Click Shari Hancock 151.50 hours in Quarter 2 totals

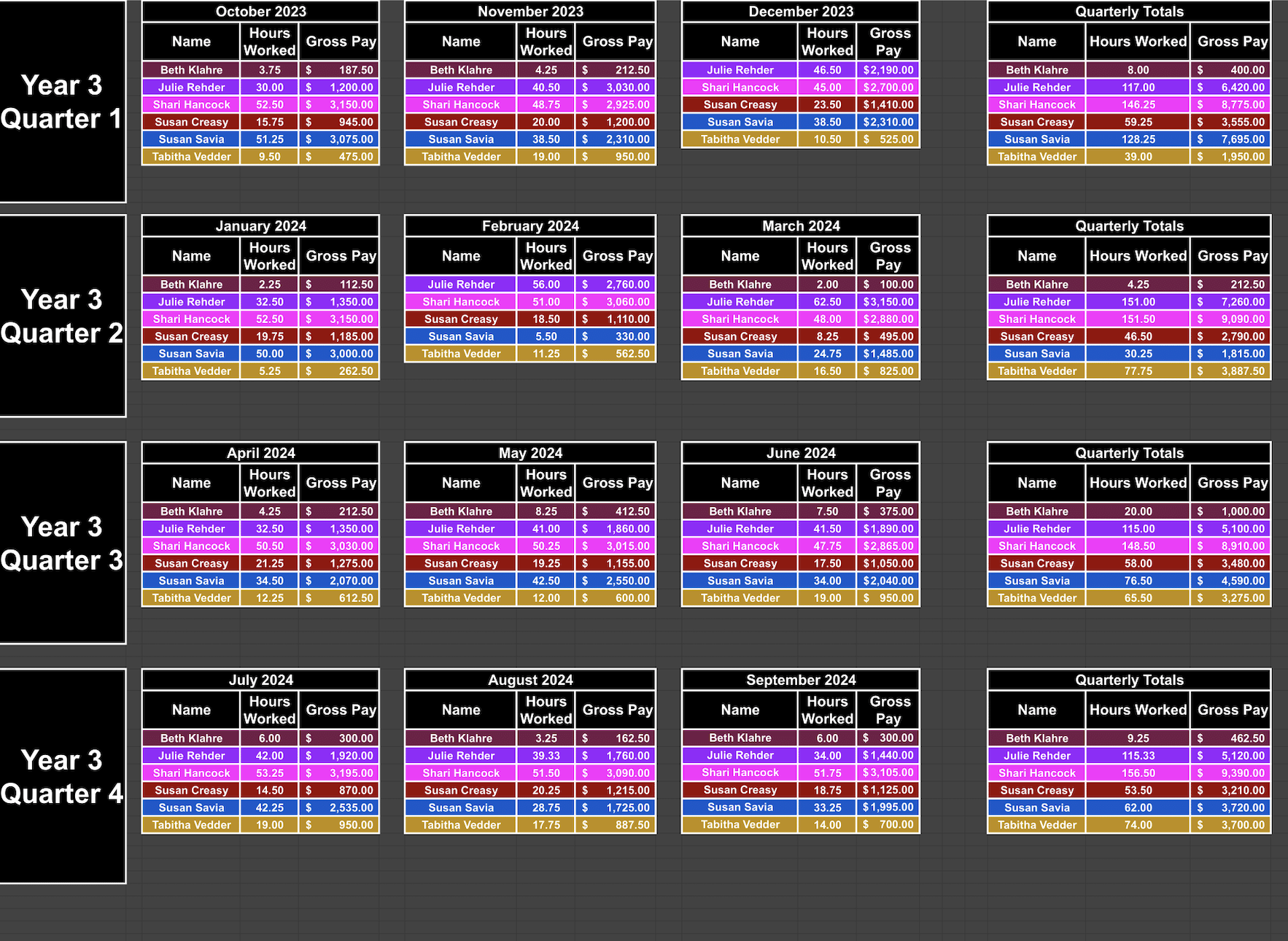1138,319
